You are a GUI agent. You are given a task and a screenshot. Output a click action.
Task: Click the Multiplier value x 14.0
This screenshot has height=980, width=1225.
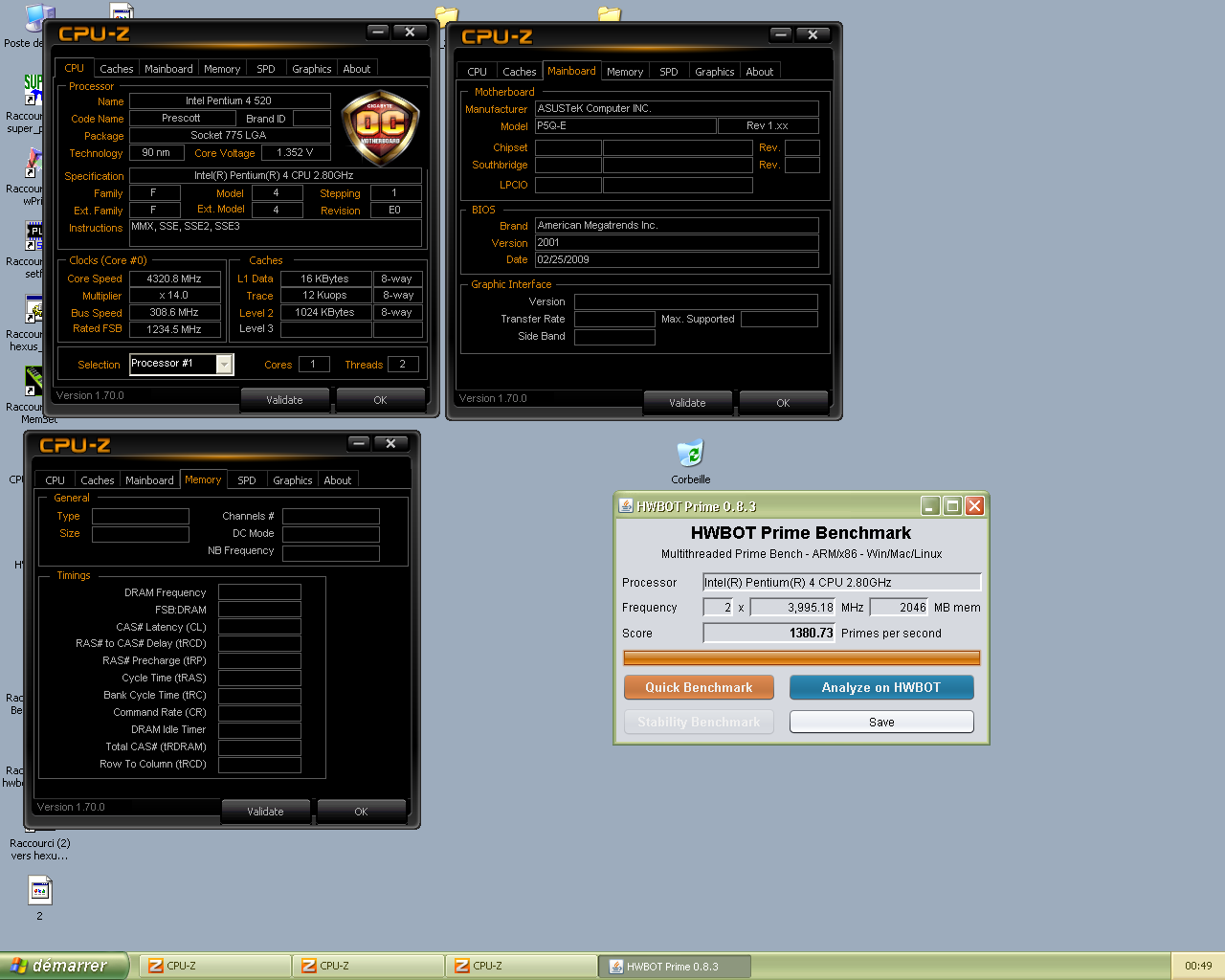[x=174, y=296]
